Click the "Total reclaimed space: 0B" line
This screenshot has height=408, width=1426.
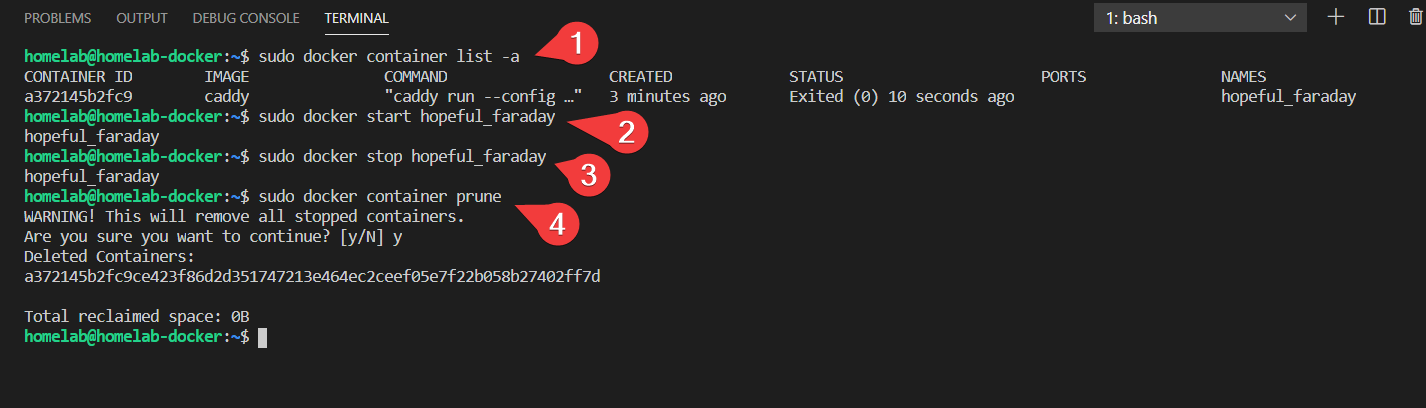pos(136,317)
